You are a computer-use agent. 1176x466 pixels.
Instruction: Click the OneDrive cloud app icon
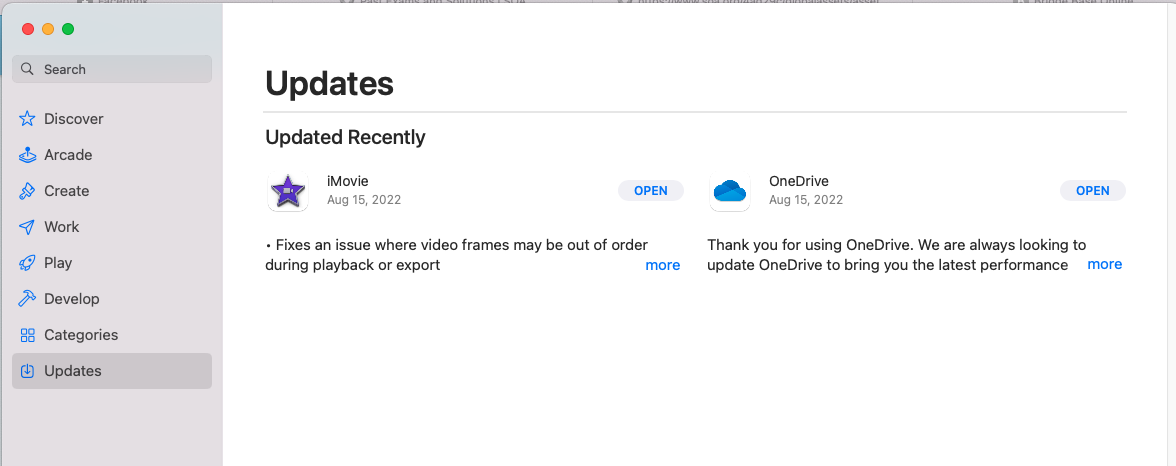coord(730,191)
